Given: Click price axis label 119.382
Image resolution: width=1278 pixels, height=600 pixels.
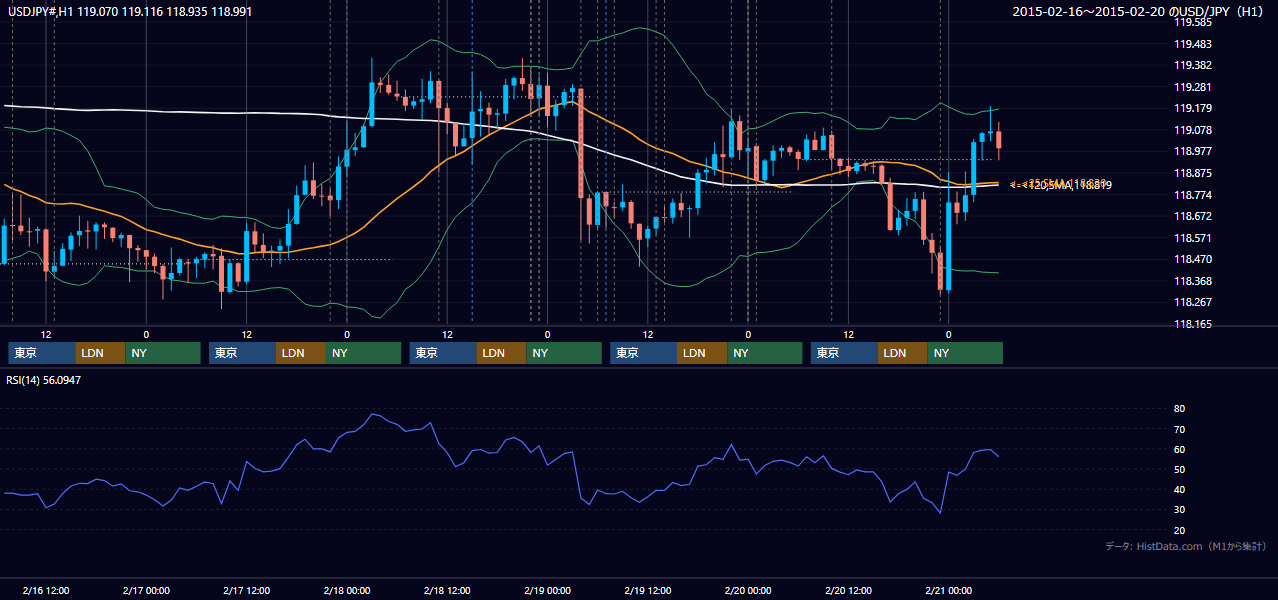Looking at the screenshot, I should 1194,65.
